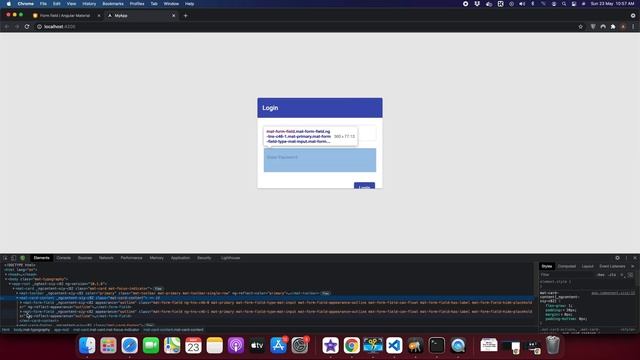Close the MyApp tab
The height and width of the screenshot is (360, 640).
pos(173,16)
